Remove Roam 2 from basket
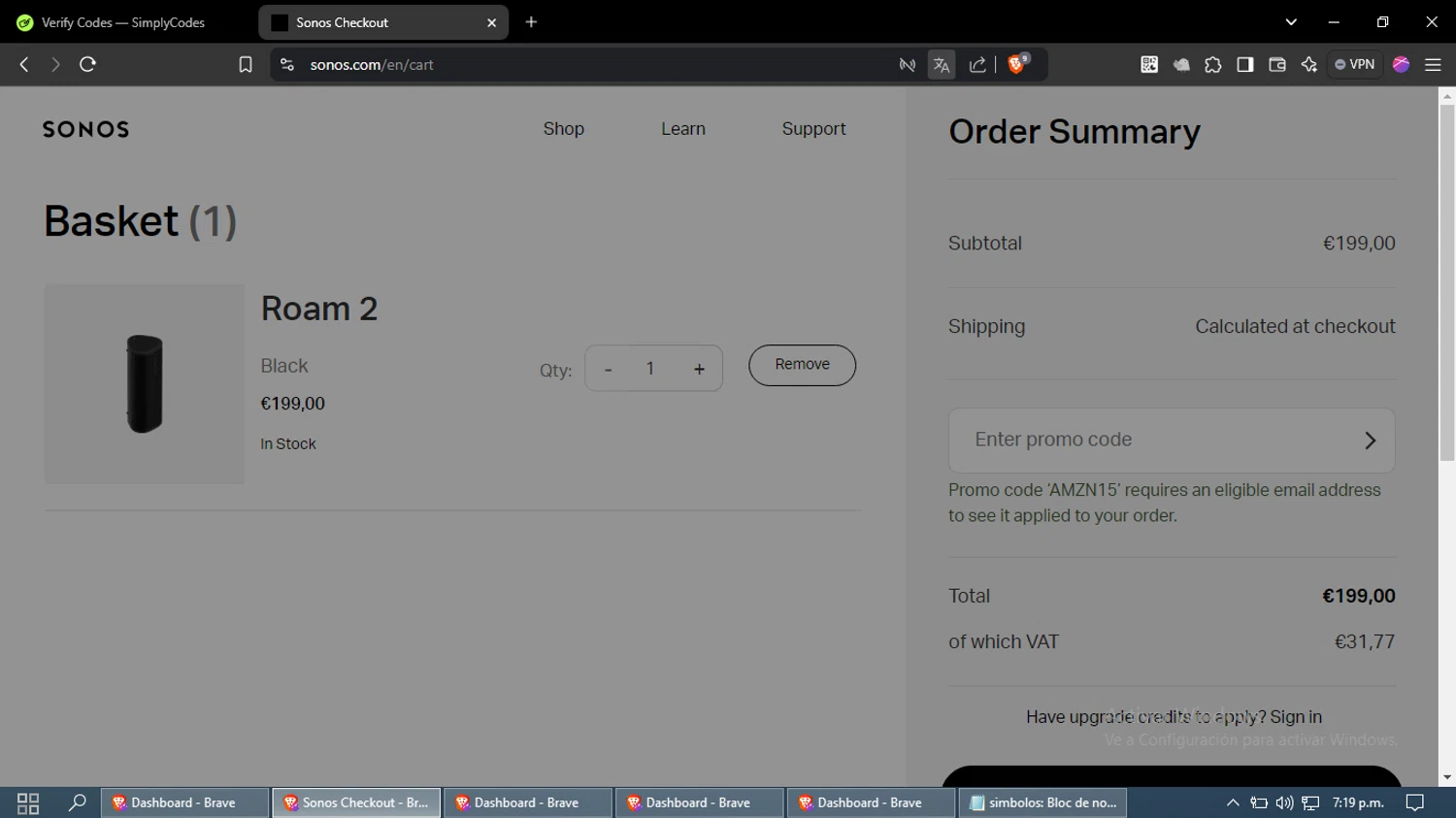 pyautogui.click(x=802, y=365)
